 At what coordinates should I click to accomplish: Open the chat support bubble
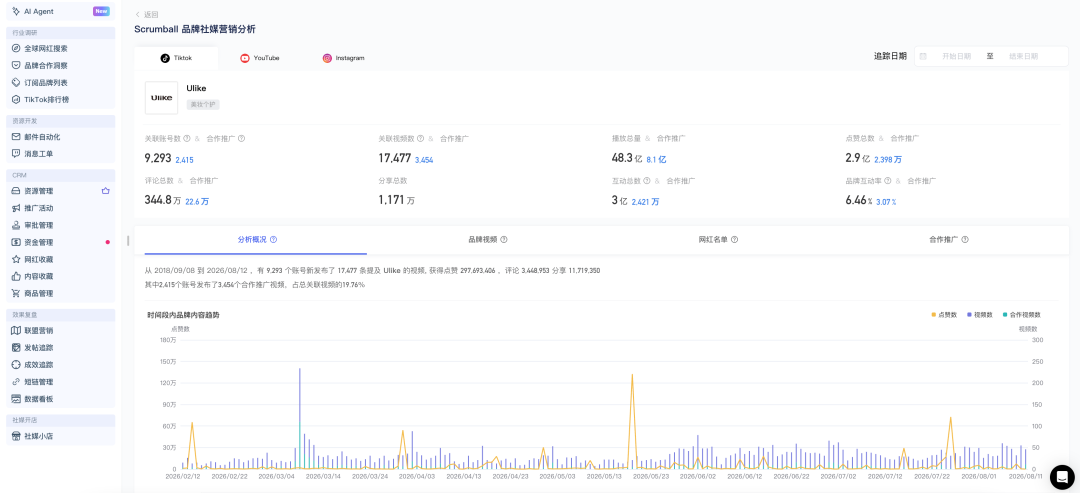pos(1062,476)
